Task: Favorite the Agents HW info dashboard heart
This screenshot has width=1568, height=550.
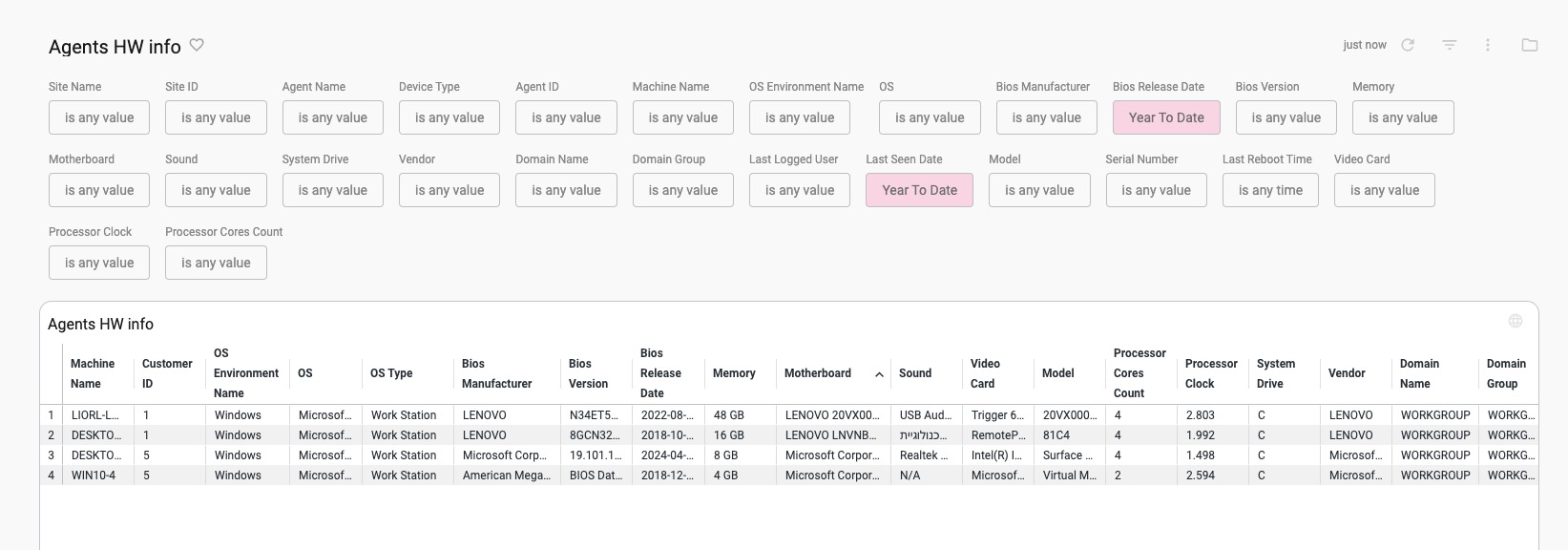Action: pos(197,45)
